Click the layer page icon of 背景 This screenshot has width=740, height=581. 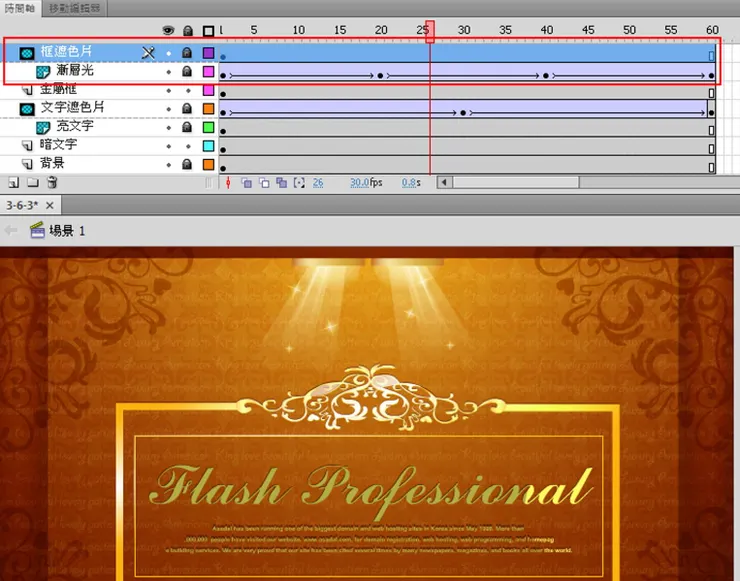[27, 164]
